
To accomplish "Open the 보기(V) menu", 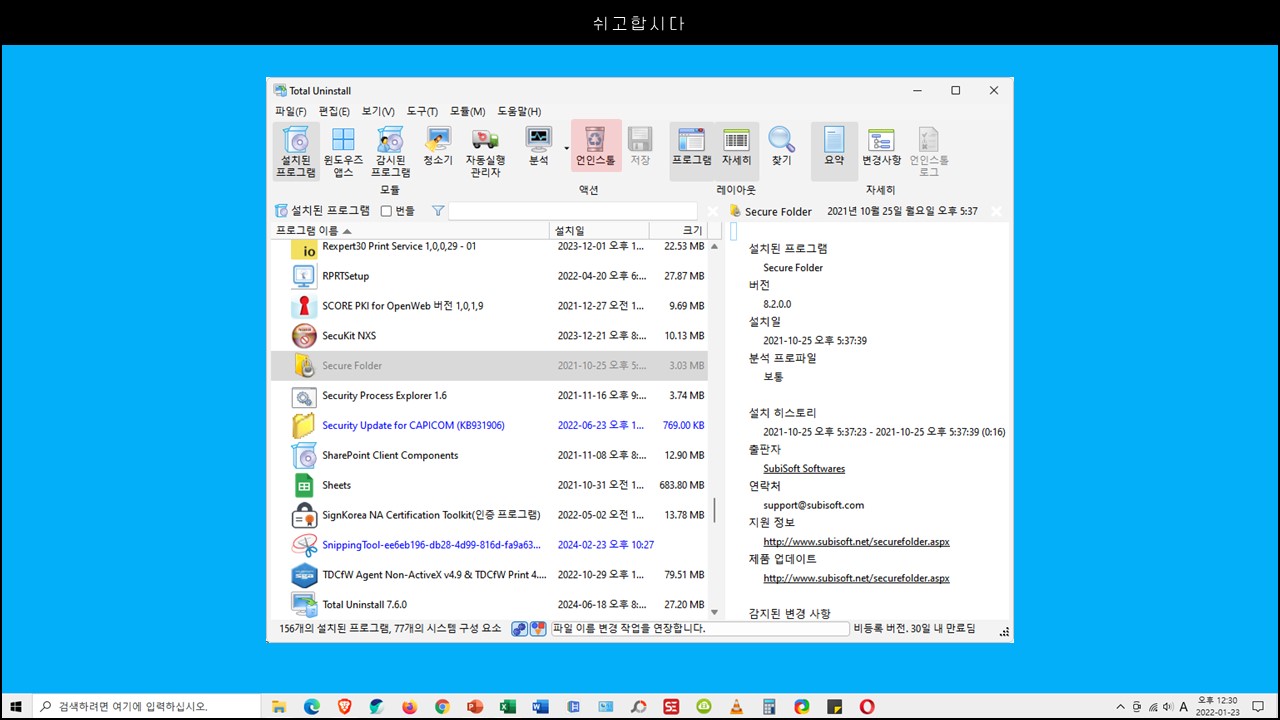I will pos(378,111).
